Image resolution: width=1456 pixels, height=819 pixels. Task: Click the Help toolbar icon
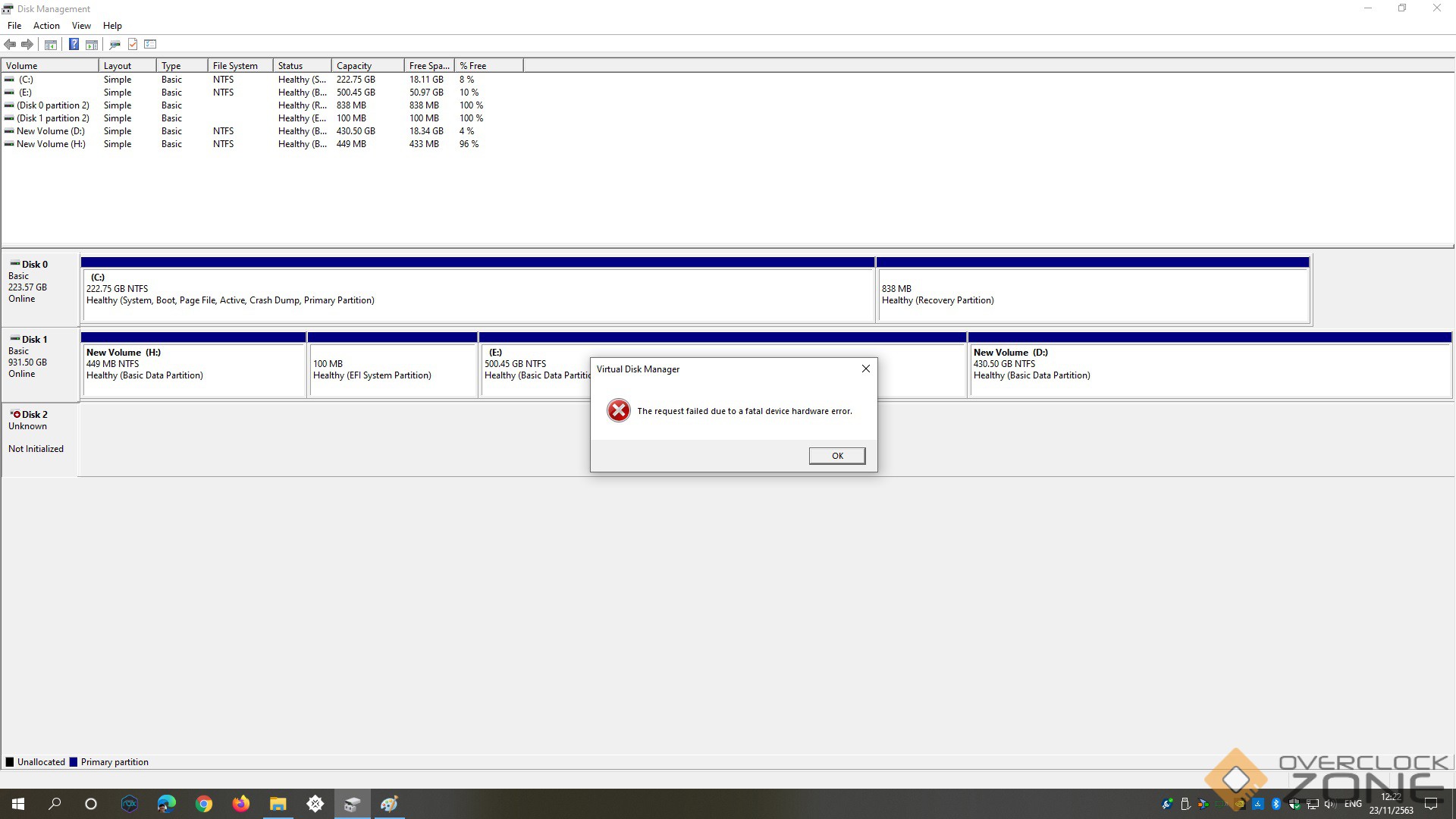click(74, 44)
